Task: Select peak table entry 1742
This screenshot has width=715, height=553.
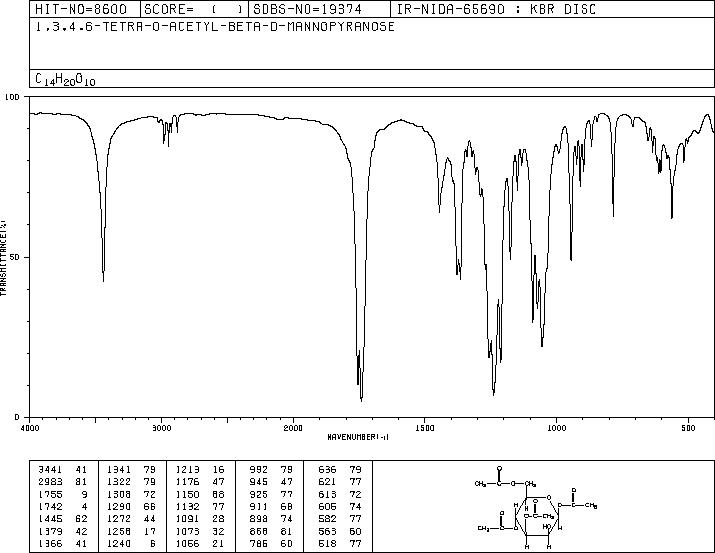Action: point(62,506)
